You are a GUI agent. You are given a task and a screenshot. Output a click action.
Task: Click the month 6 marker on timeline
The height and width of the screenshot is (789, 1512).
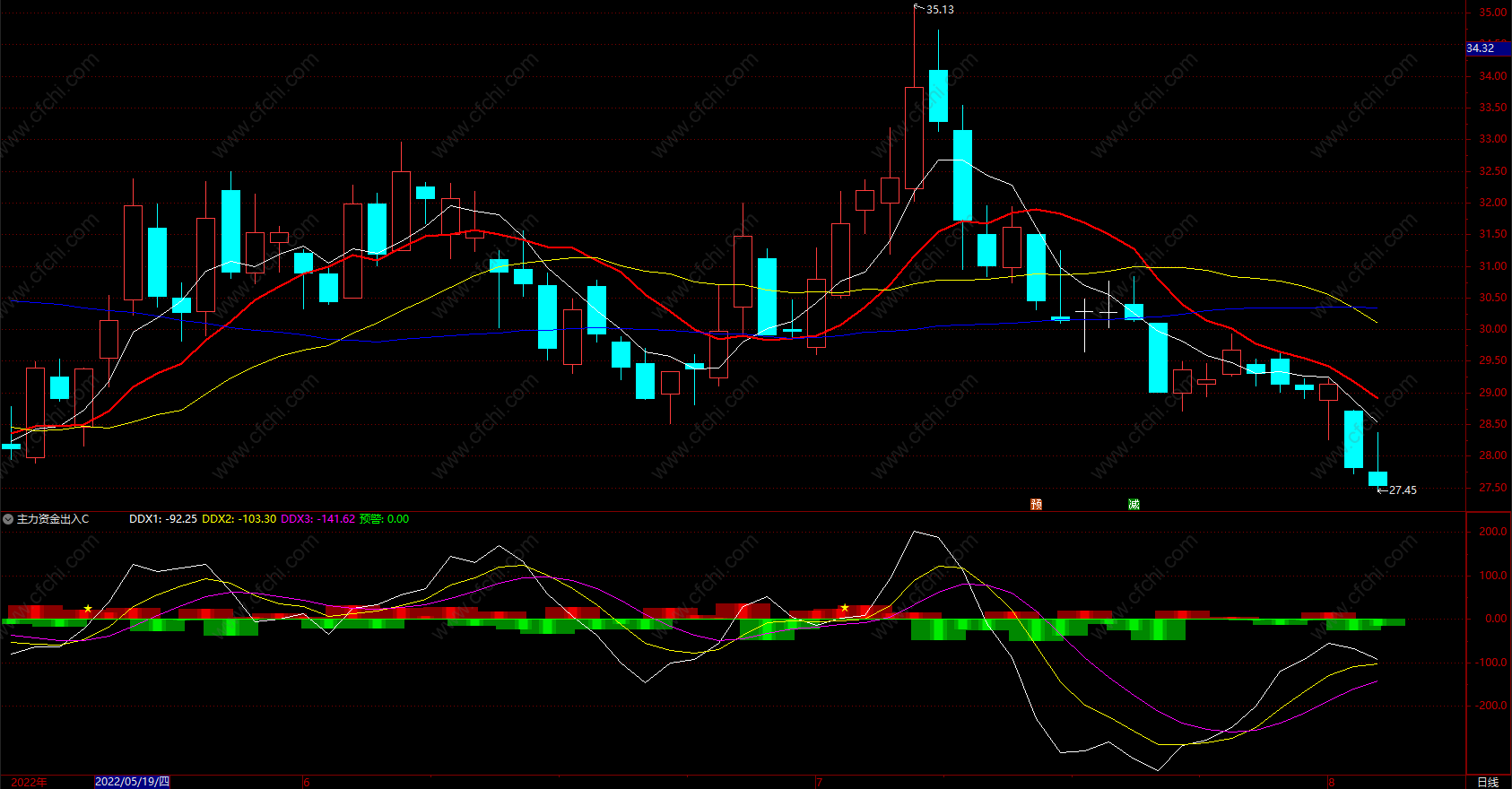click(307, 782)
